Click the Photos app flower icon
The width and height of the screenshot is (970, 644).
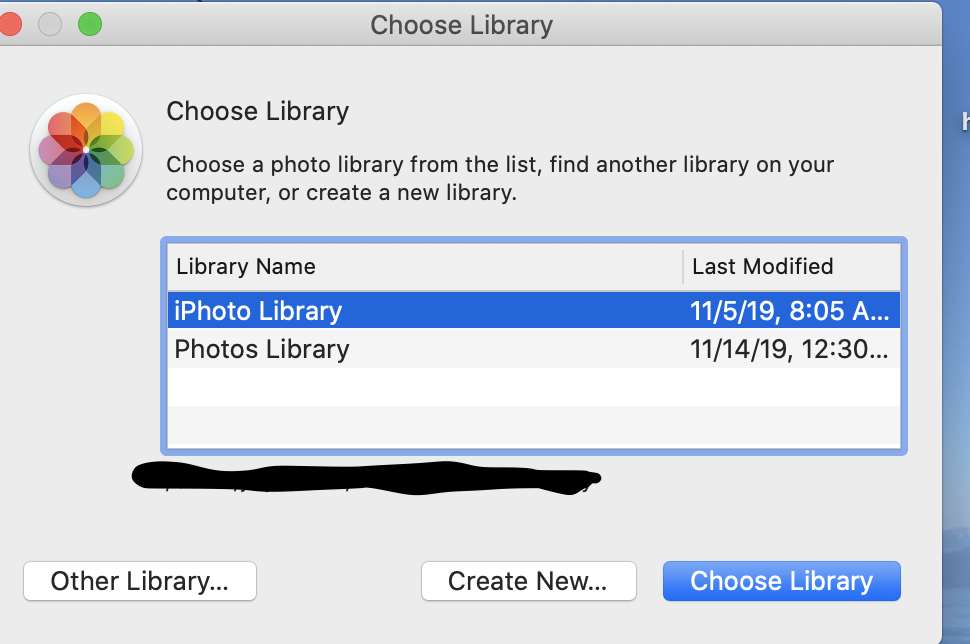tap(86, 150)
